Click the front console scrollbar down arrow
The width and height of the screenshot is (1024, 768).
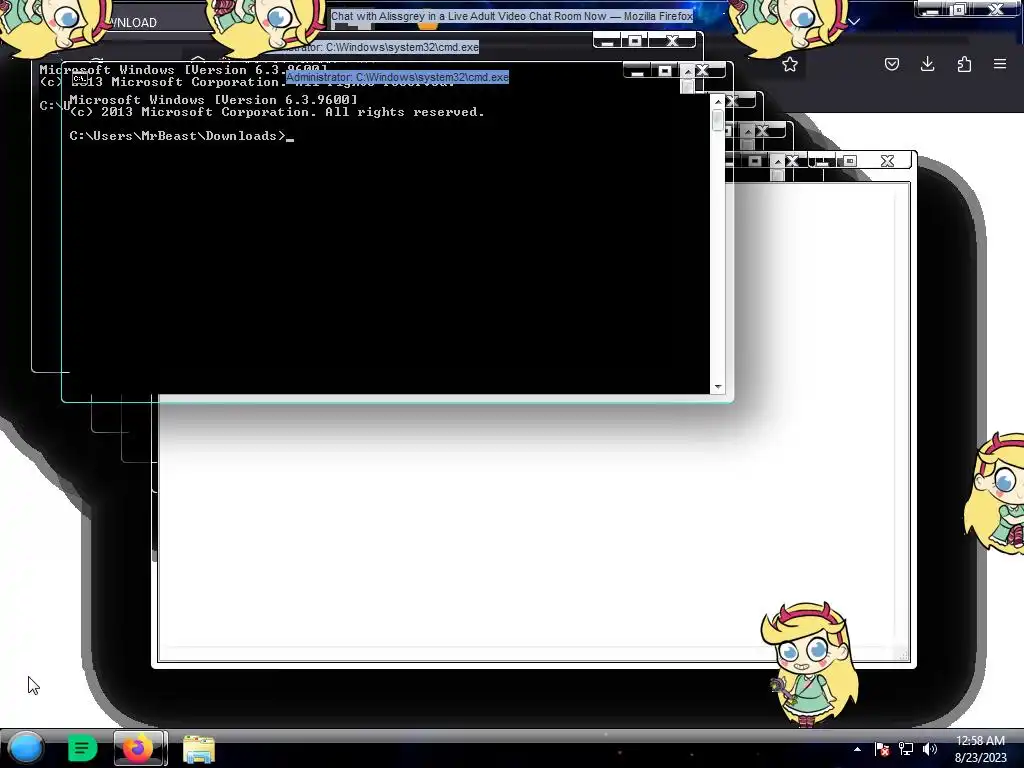pos(718,387)
